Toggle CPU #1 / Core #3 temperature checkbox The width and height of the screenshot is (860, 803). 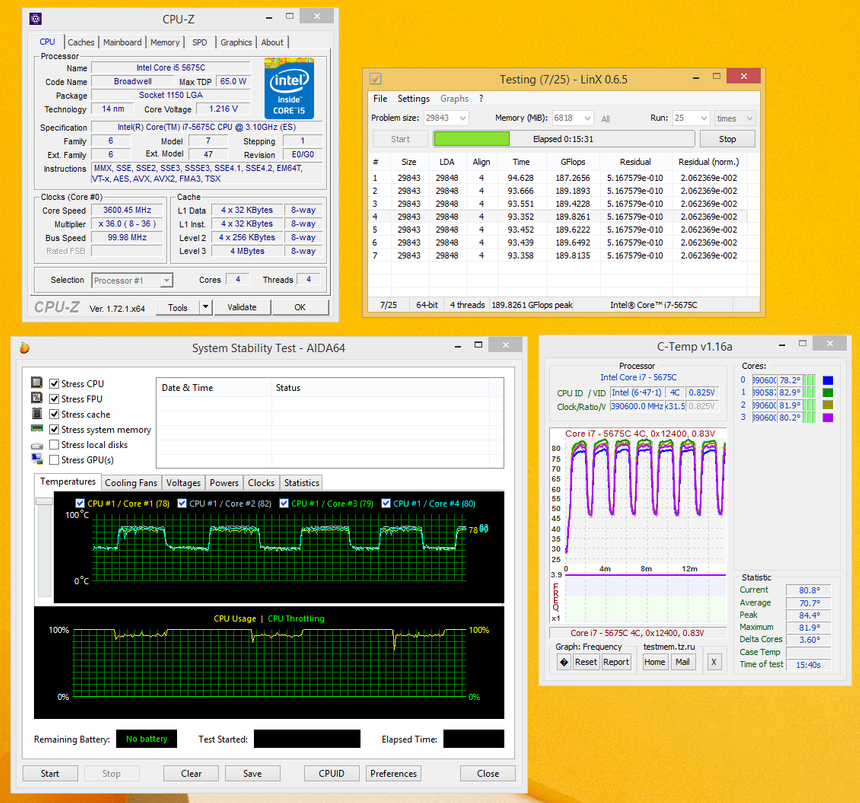click(x=285, y=504)
